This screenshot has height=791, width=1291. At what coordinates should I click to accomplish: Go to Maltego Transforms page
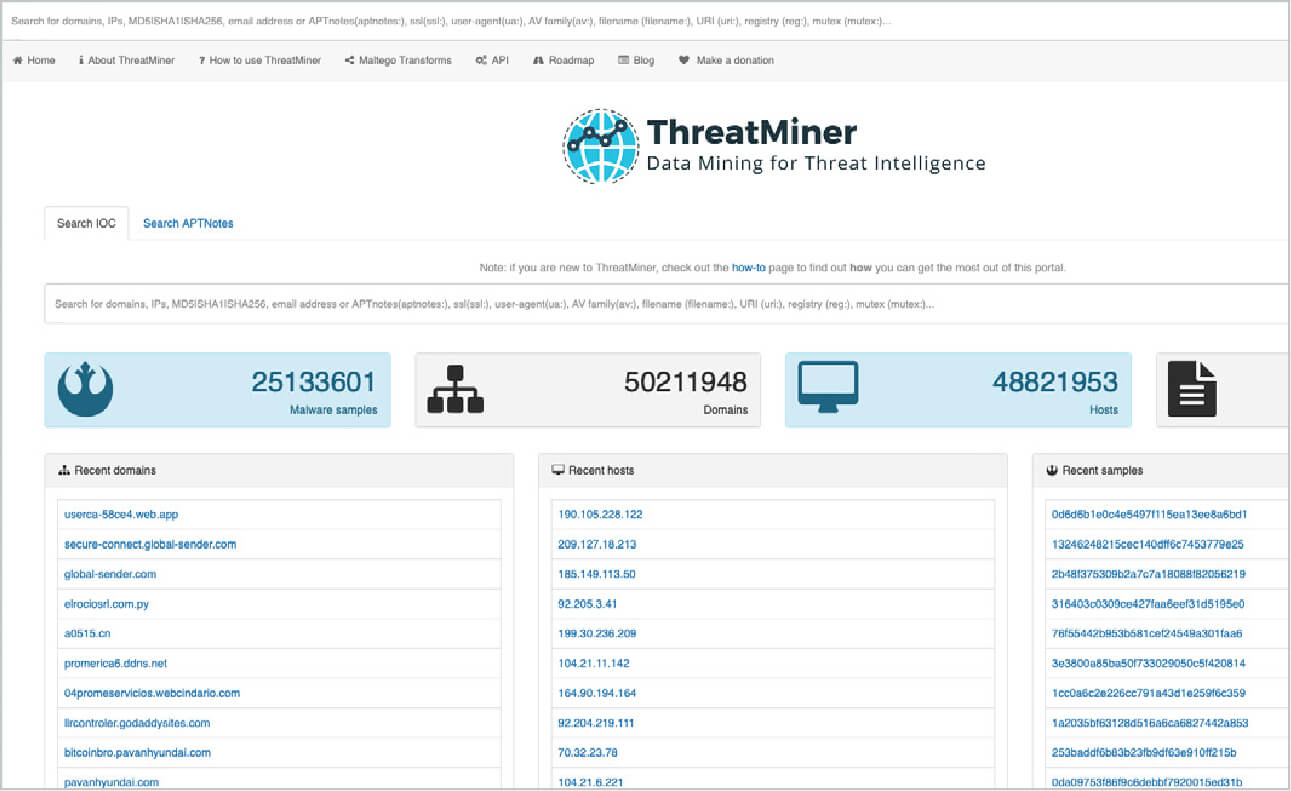click(398, 60)
